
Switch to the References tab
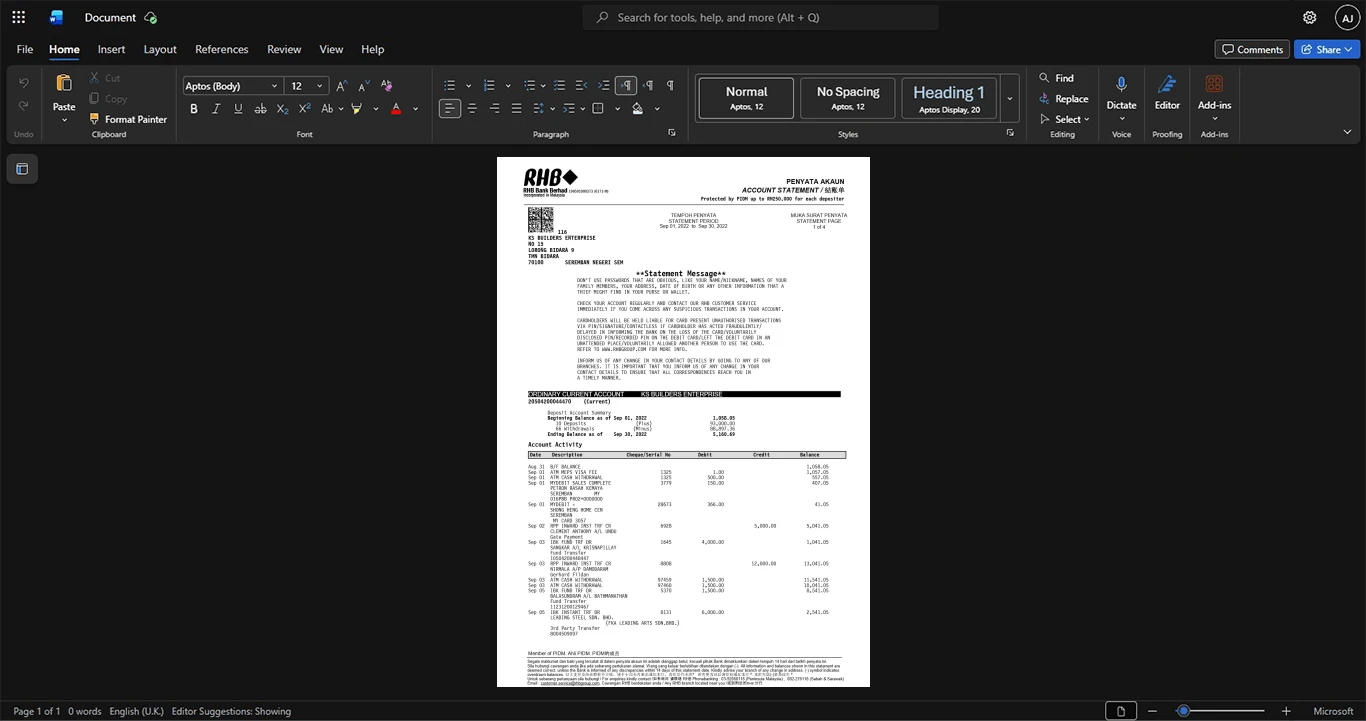[222, 49]
